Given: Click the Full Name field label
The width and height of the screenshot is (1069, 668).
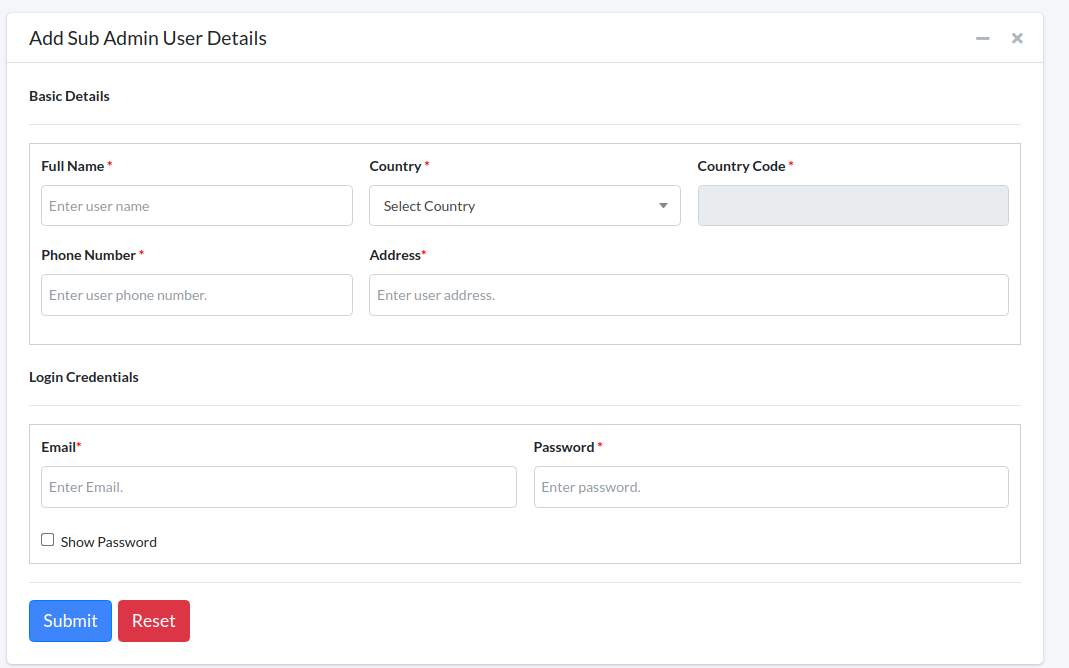Looking at the screenshot, I should 72,166.
